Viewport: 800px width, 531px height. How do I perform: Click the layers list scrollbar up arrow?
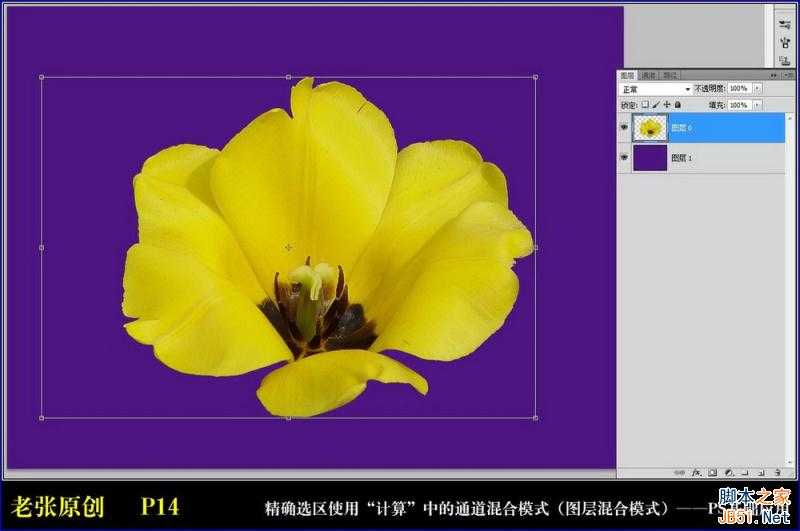[x=790, y=118]
